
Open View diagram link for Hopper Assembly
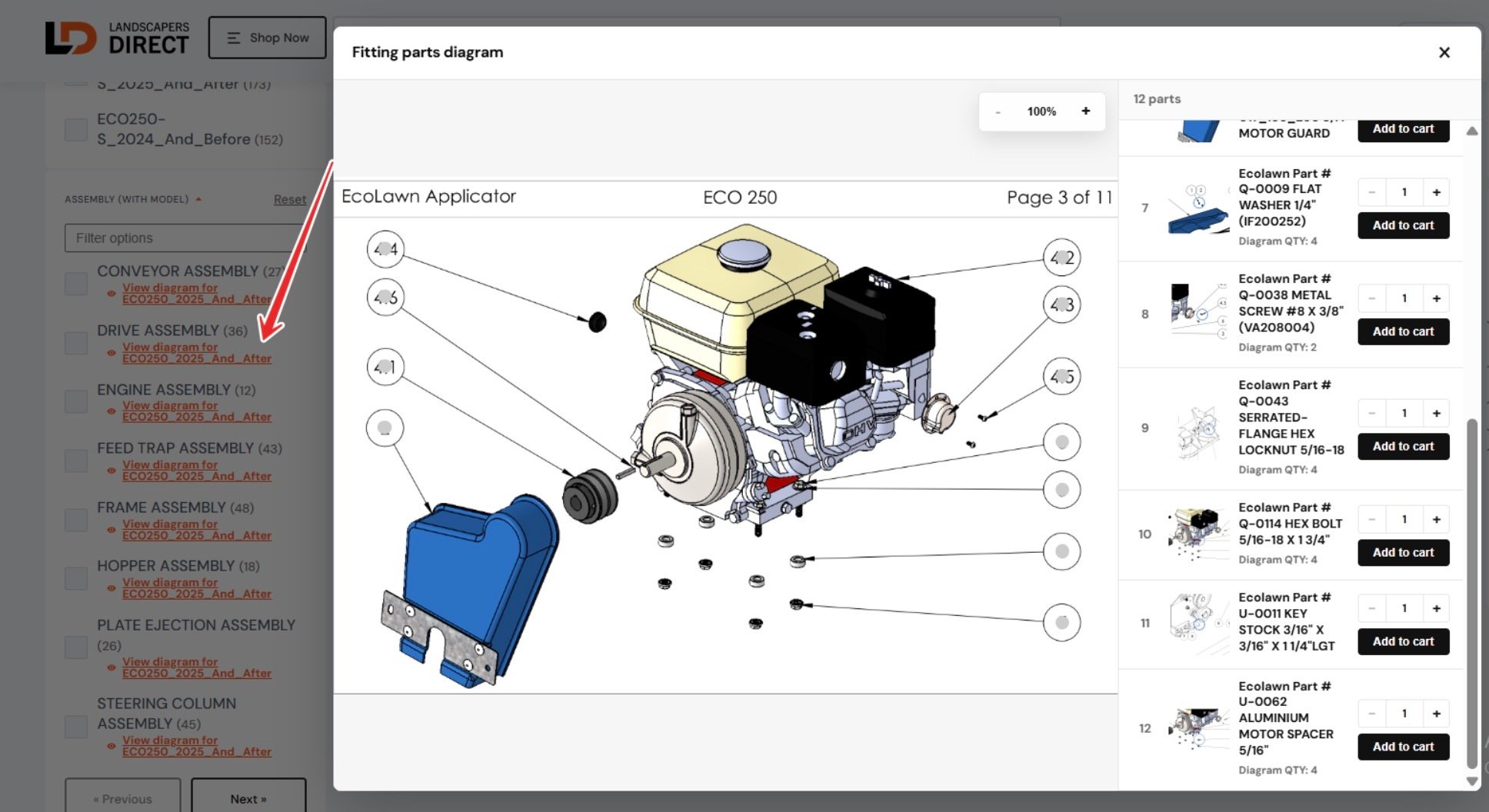(x=197, y=588)
